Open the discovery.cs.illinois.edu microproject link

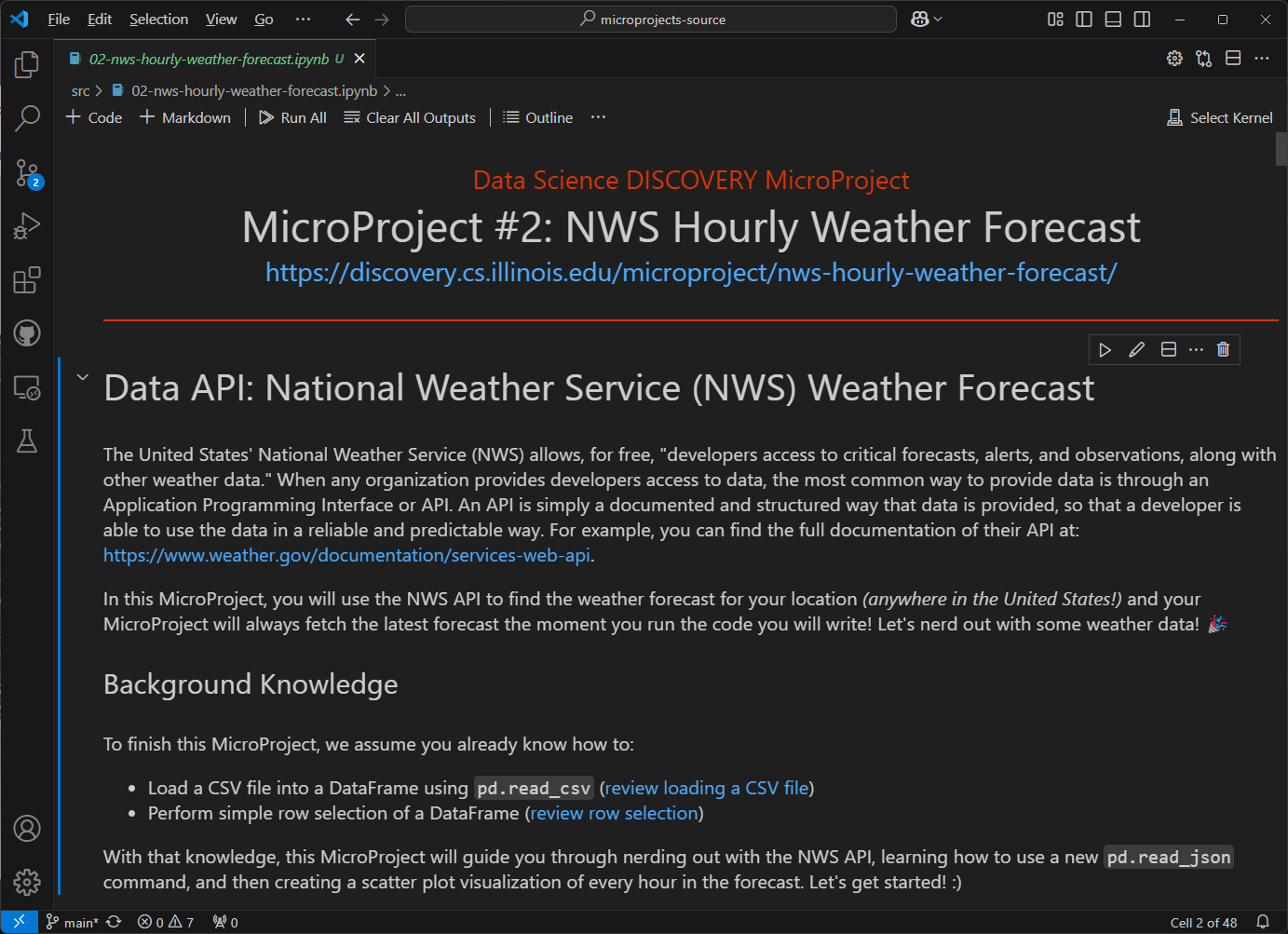[x=691, y=272]
